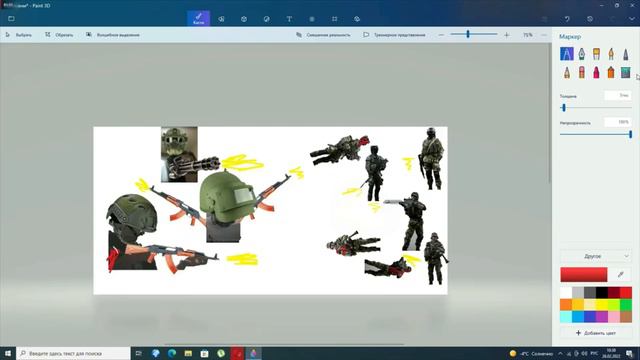Select the Brushes (Кисти) tab
This screenshot has width=640, height=360.
pyautogui.click(x=199, y=18)
